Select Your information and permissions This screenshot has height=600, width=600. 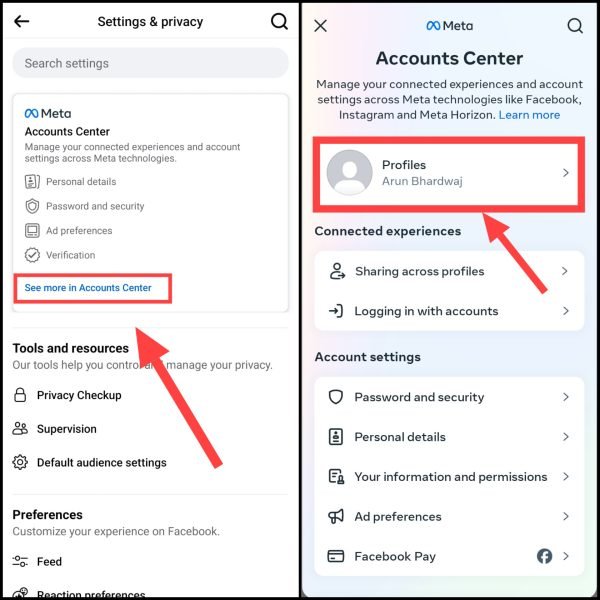pos(449,476)
